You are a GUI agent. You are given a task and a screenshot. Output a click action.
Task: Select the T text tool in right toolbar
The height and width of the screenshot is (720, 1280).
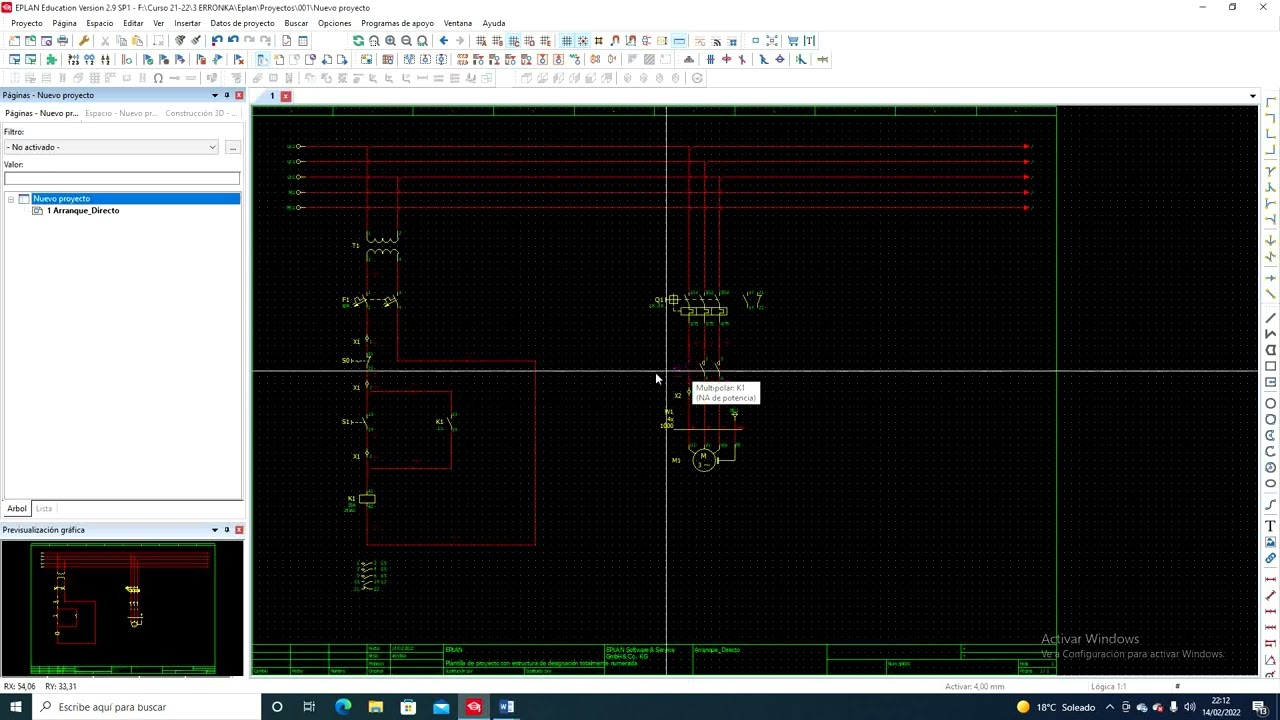point(1271,526)
